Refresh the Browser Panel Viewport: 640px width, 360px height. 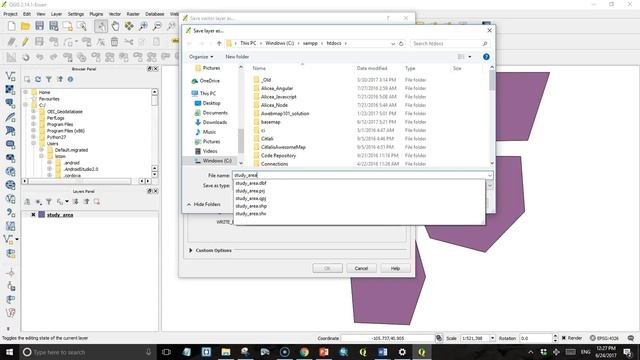(x=38, y=79)
